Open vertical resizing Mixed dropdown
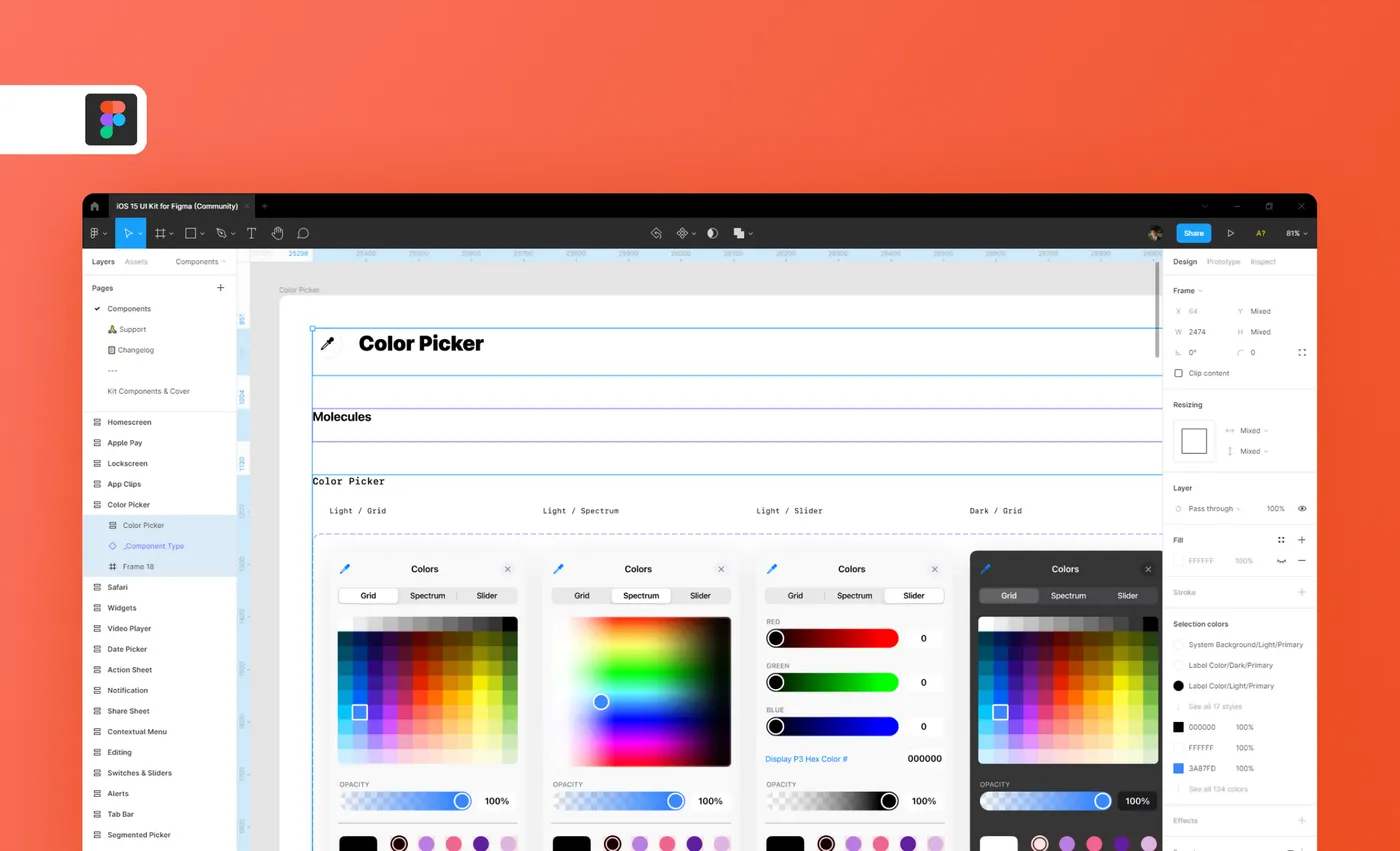Viewport: 1400px width, 851px height. tap(1254, 451)
